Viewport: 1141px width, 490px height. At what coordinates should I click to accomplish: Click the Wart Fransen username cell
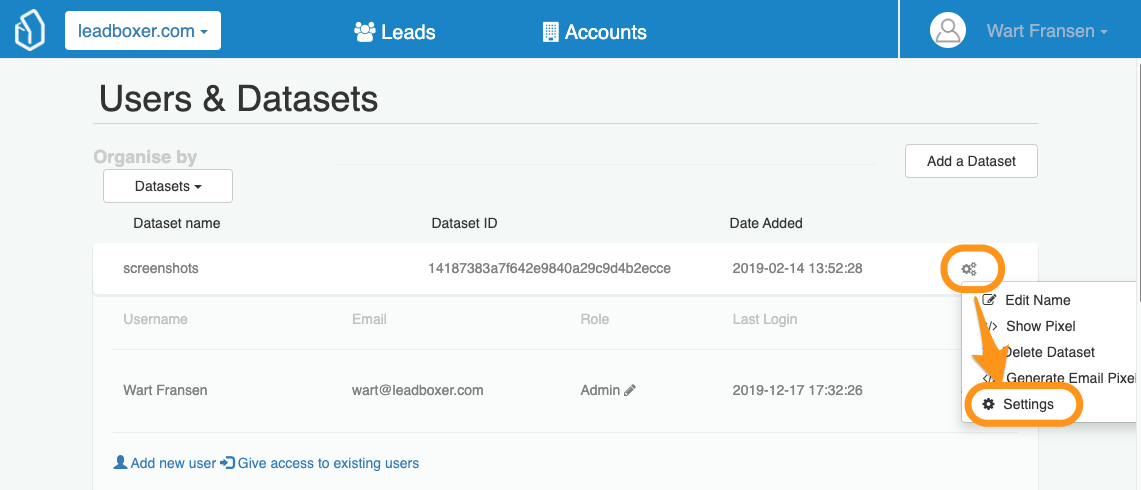(165, 390)
